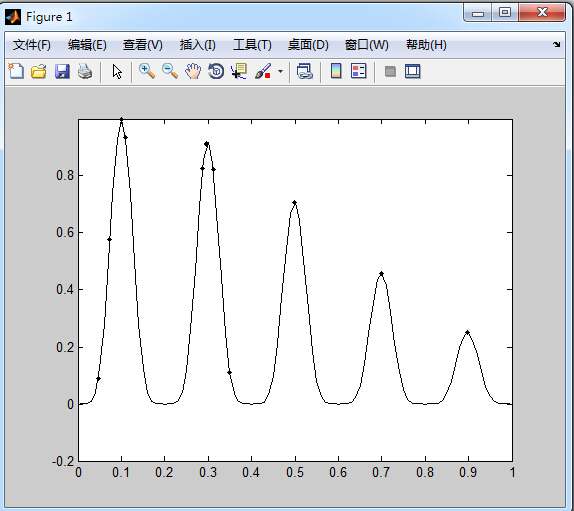Activate the Pan hand tool
The height and width of the screenshot is (511, 574).
tap(193, 71)
